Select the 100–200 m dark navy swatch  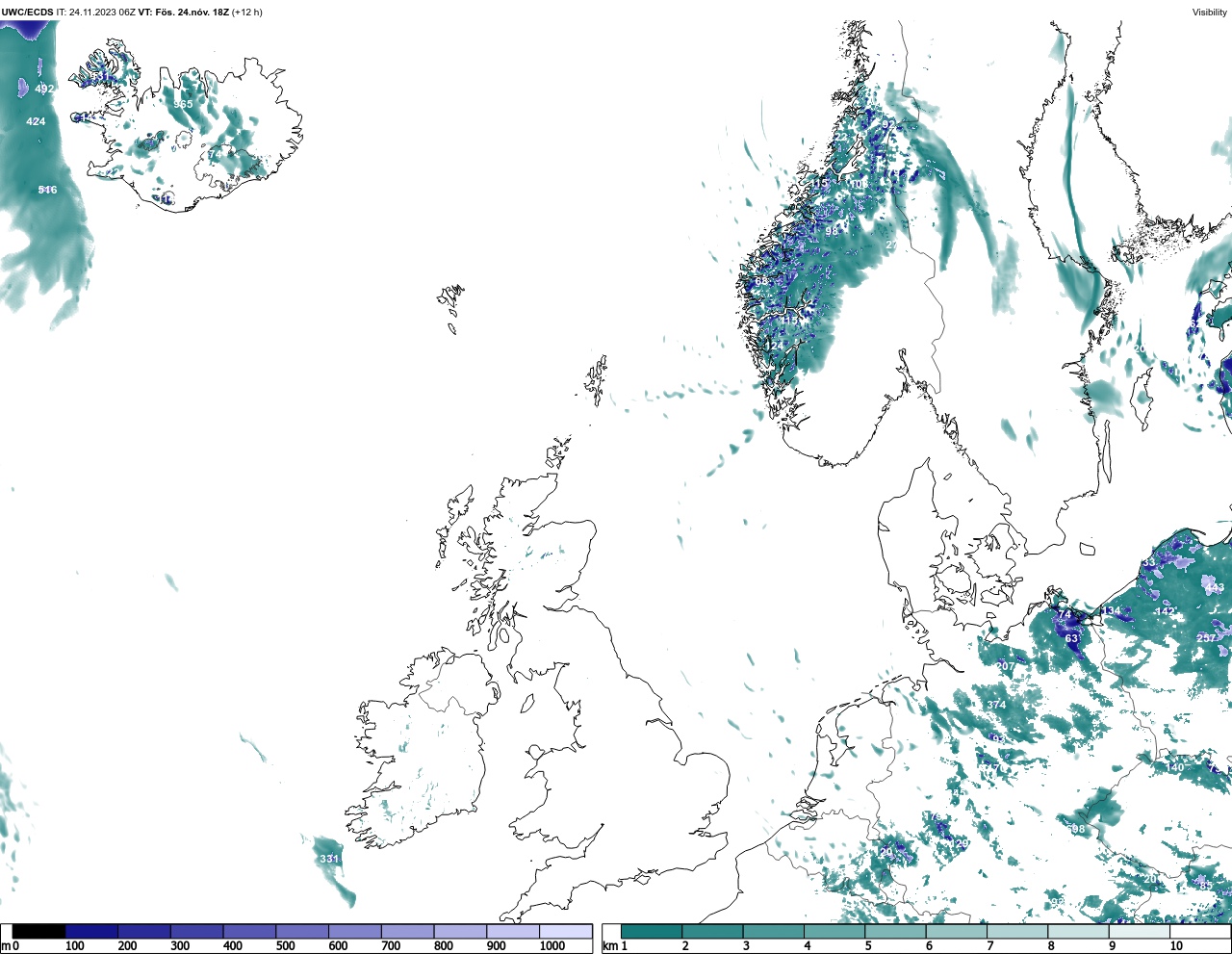coord(91,932)
